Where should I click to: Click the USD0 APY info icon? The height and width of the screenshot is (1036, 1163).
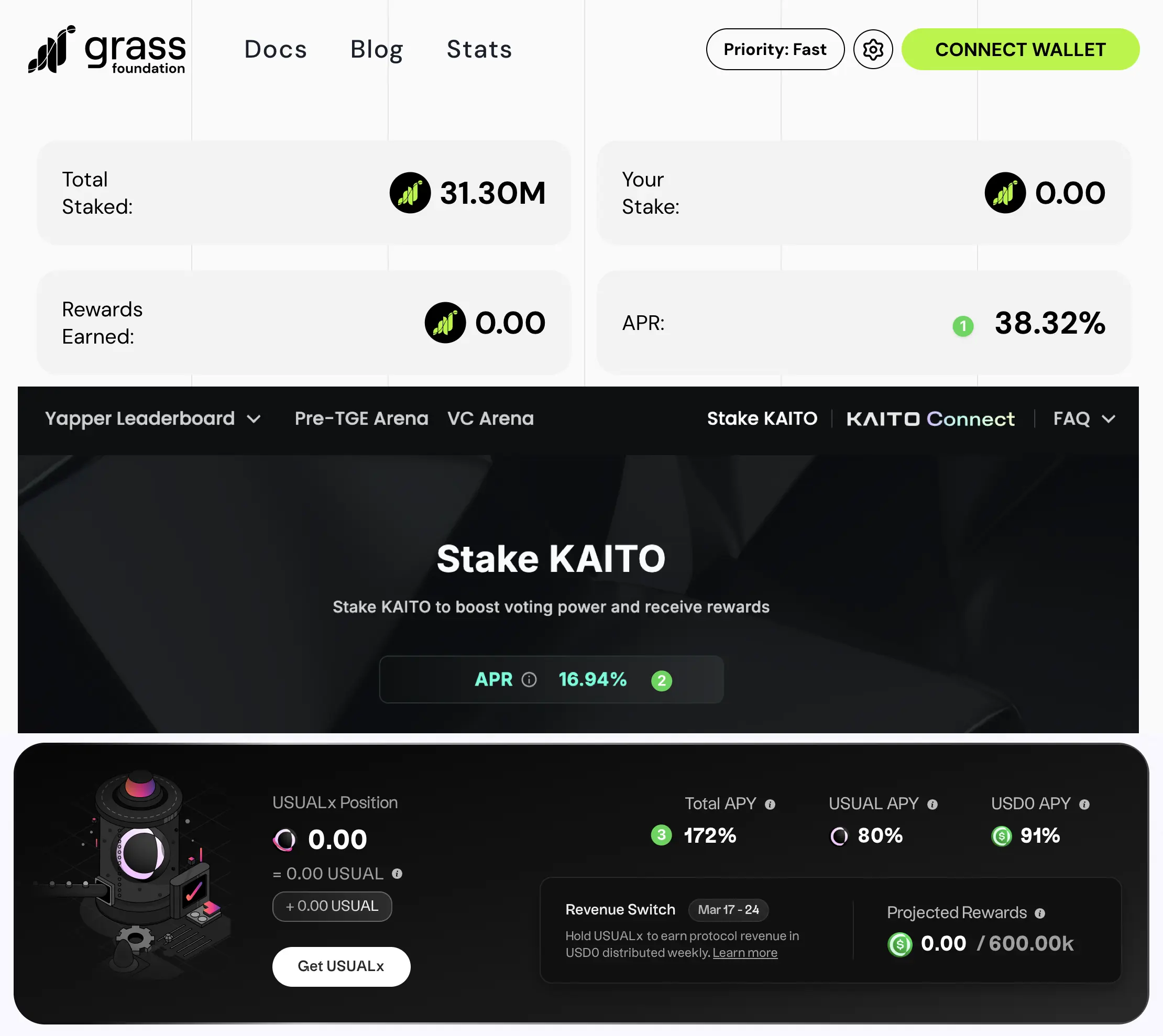(x=1084, y=804)
